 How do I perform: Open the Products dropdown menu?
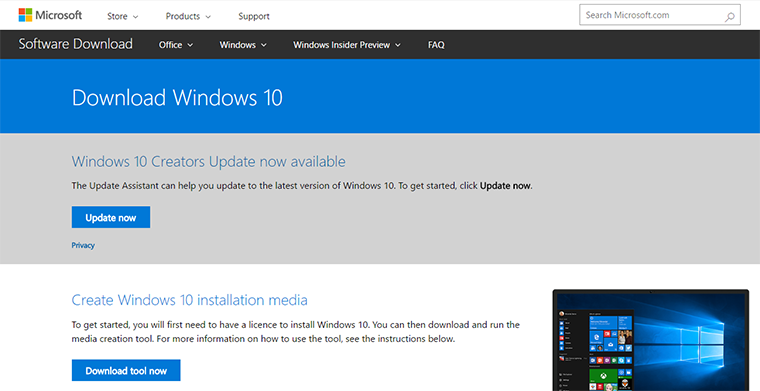(188, 16)
